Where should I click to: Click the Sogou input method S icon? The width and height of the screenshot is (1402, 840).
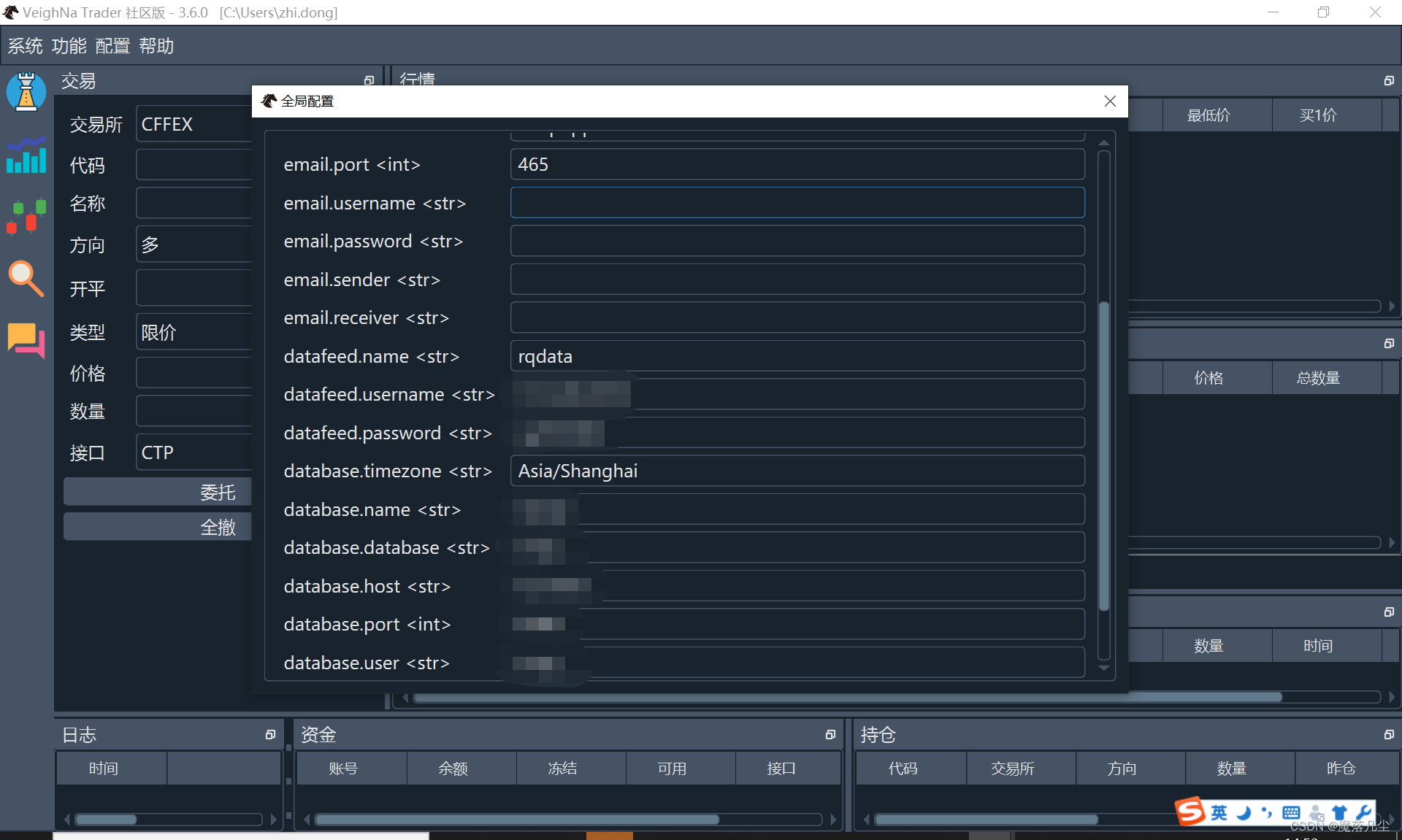(x=1190, y=812)
